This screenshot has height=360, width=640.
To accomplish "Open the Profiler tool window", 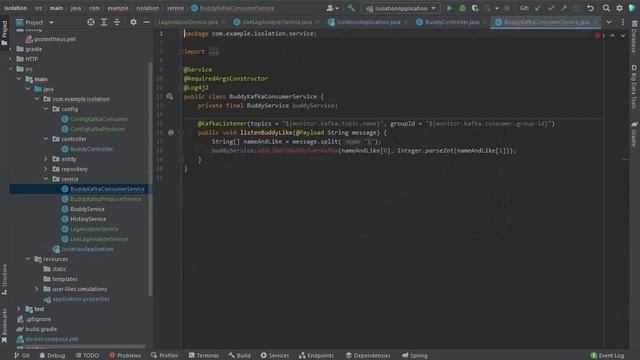I will 164,356.
